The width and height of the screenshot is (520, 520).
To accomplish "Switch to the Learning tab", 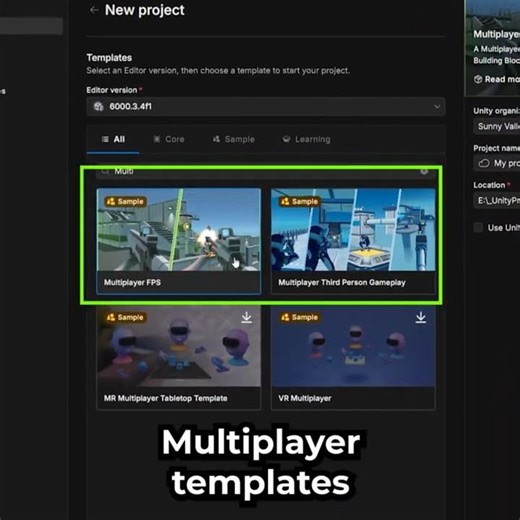I will click(306, 139).
